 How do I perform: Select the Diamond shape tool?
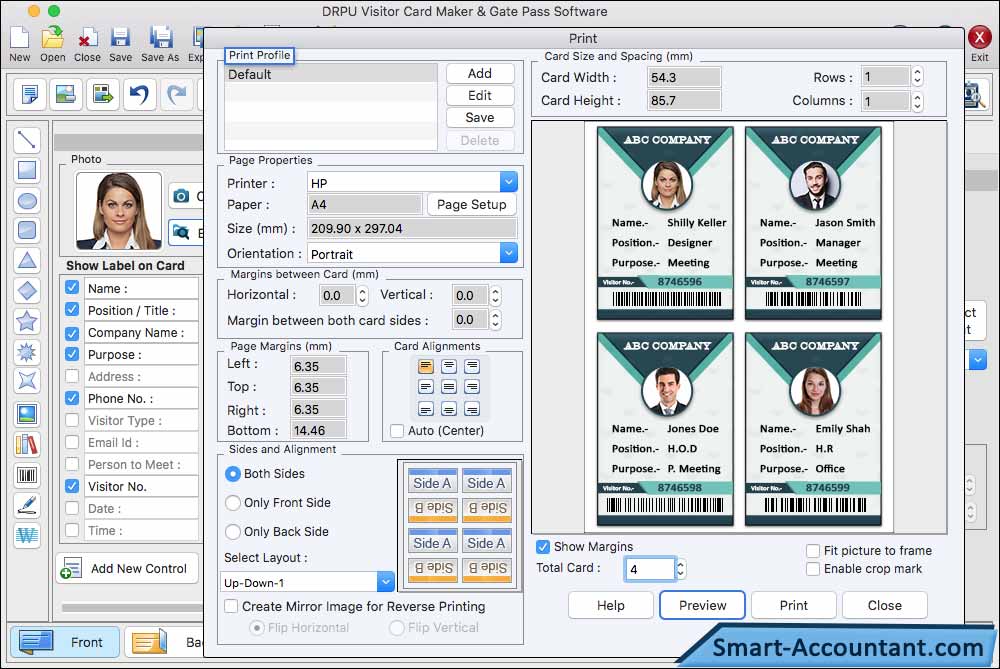click(x=27, y=291)
